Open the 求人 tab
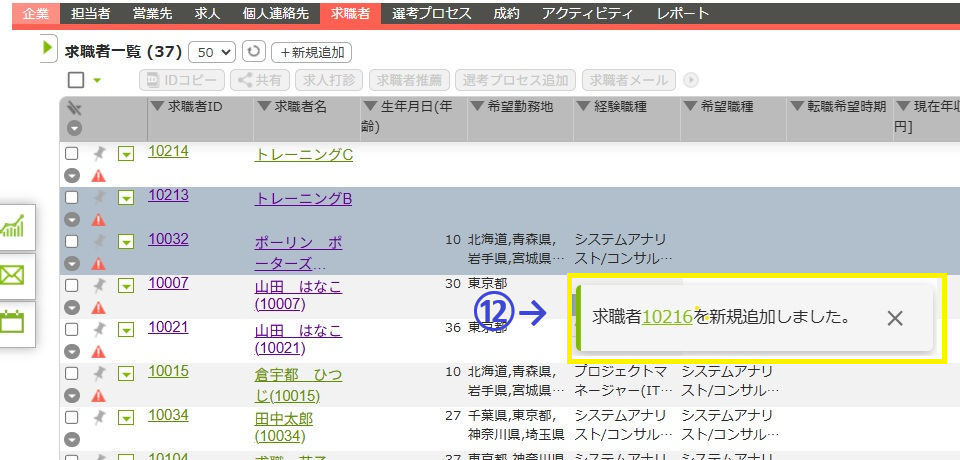This screenshot has height=460, width=960. 208,13
